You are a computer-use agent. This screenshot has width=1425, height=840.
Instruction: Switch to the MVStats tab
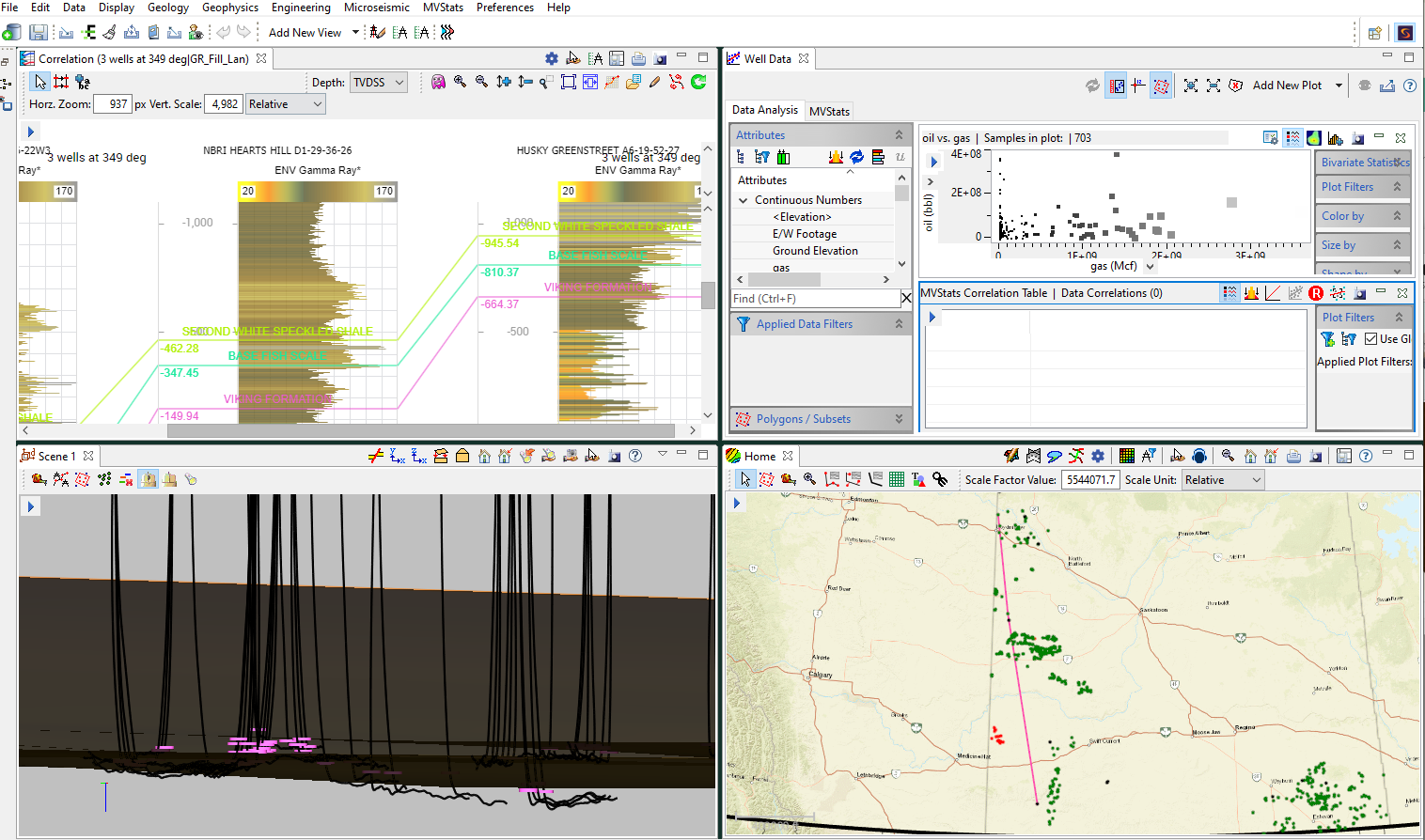tap(829, 111)
